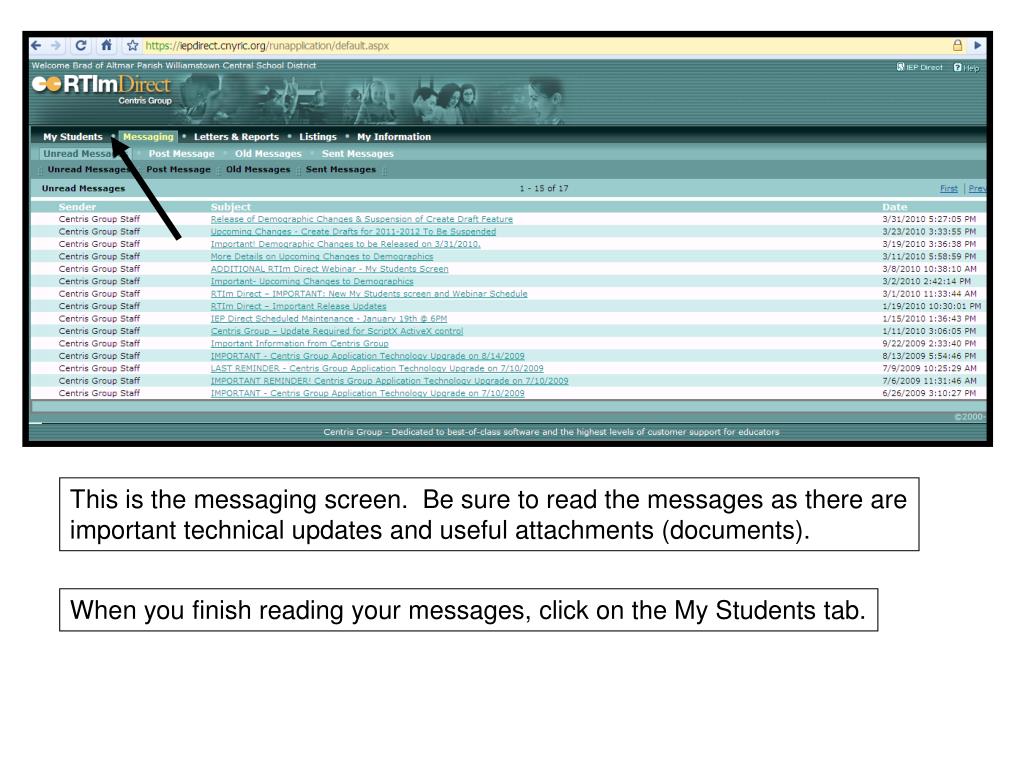Open the My Students tab

[73, 136]
